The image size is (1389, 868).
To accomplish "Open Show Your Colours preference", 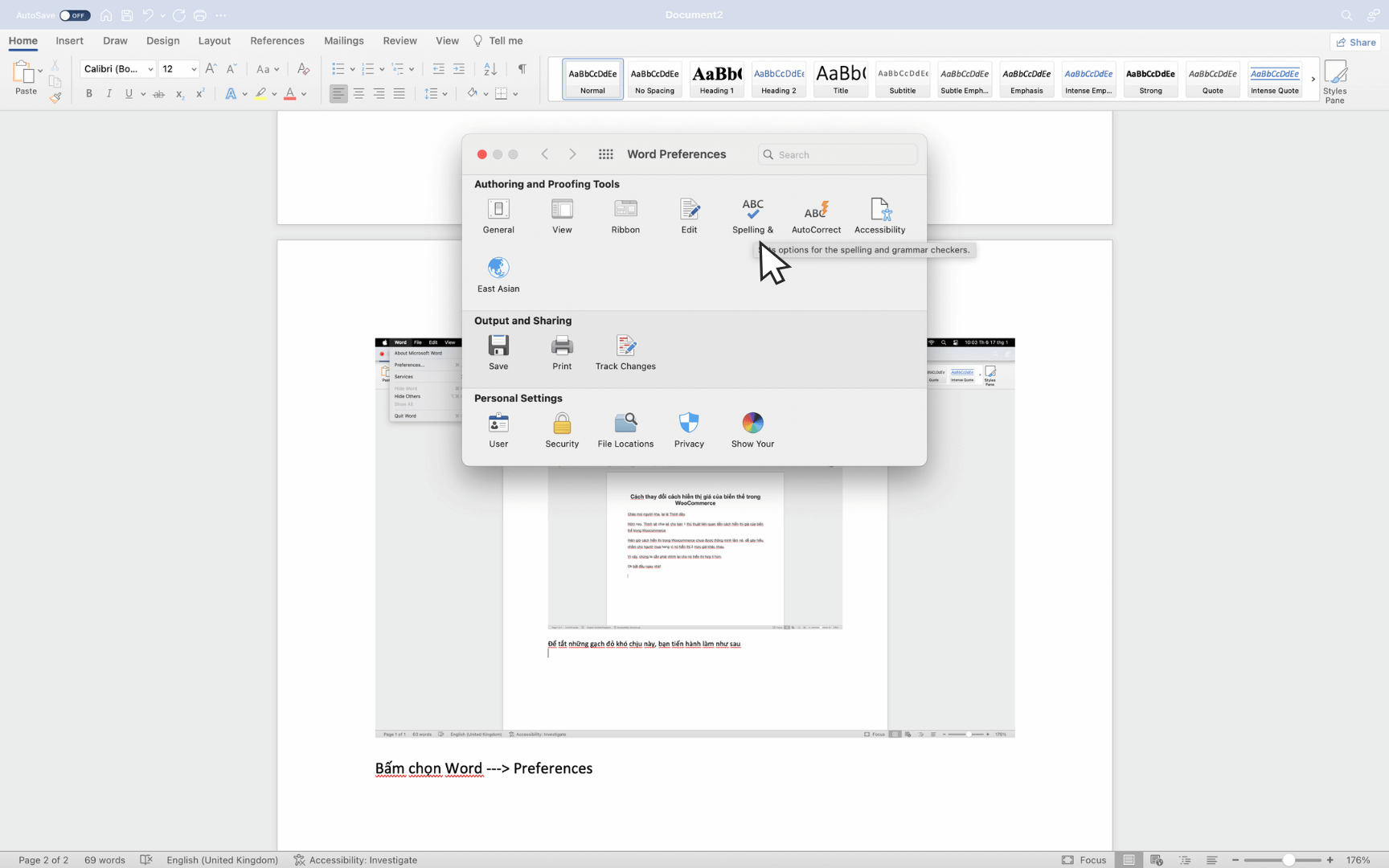I will pyautogui.click(x=752, y=430).
